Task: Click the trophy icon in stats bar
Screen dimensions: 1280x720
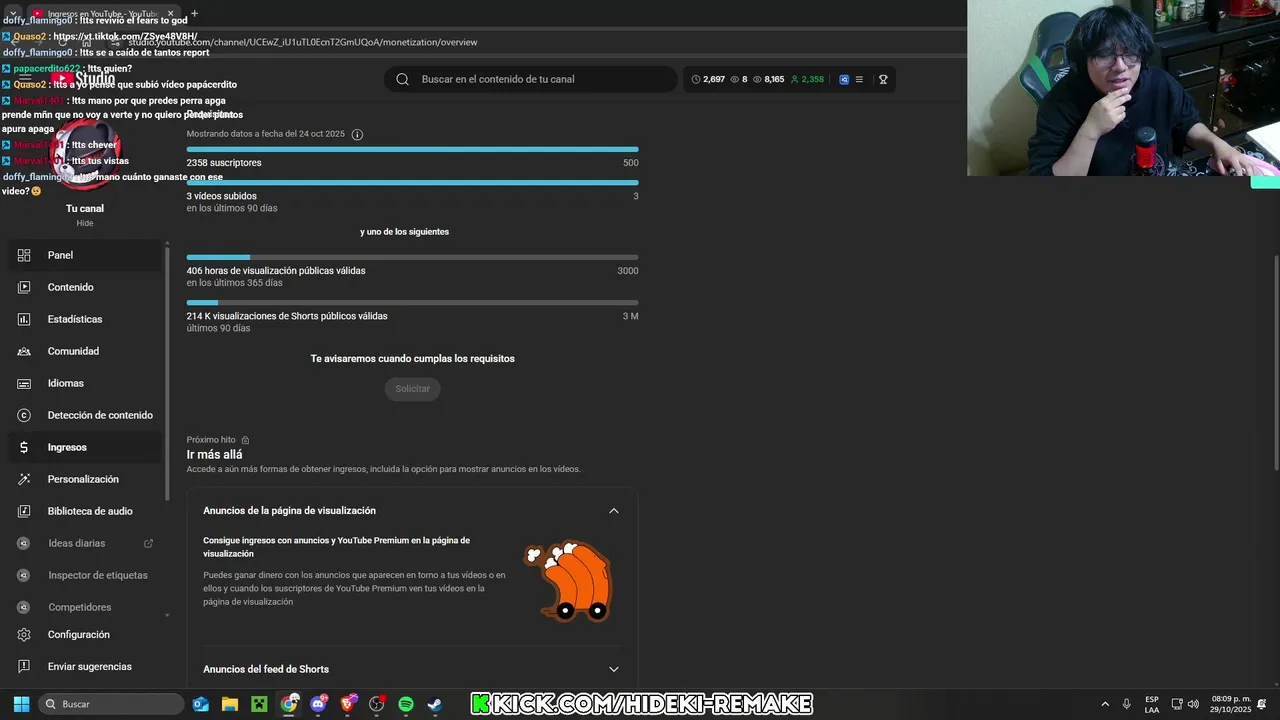Action: pyautogui.click(x=883, y=79)
